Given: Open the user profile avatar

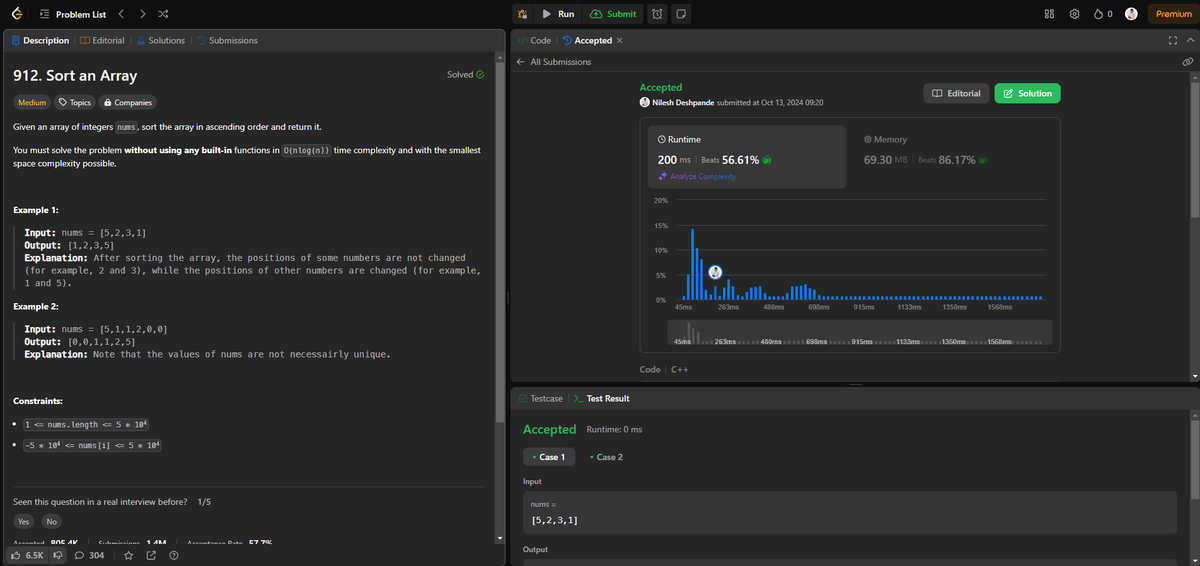Looking at the screenshot, I should [1131, 14].
